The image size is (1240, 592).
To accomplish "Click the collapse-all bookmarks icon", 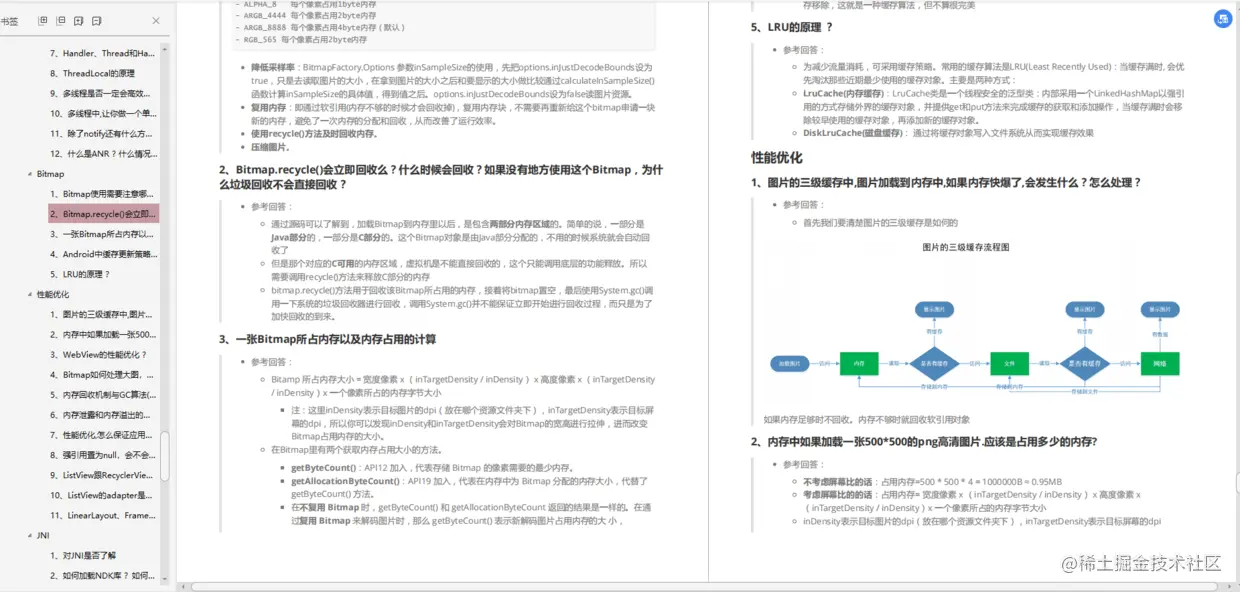I will 62,21.
